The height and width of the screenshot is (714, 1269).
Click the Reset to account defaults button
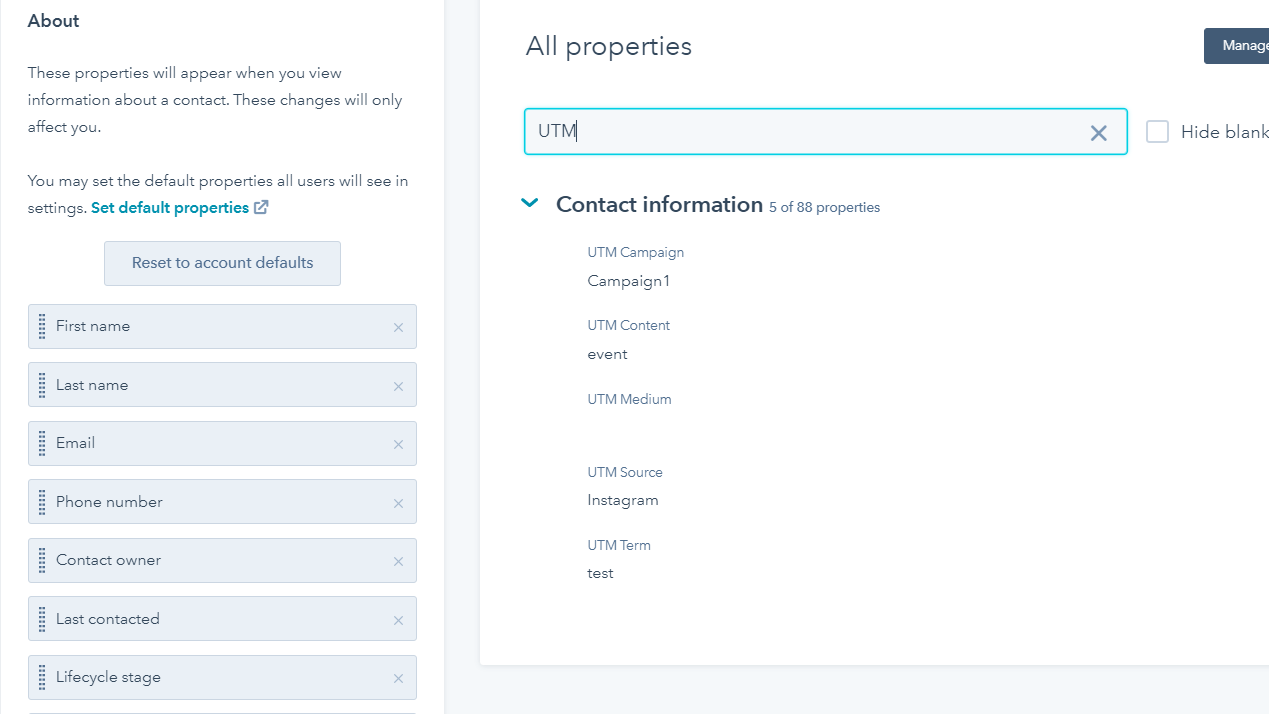click(x=222, y=263)
